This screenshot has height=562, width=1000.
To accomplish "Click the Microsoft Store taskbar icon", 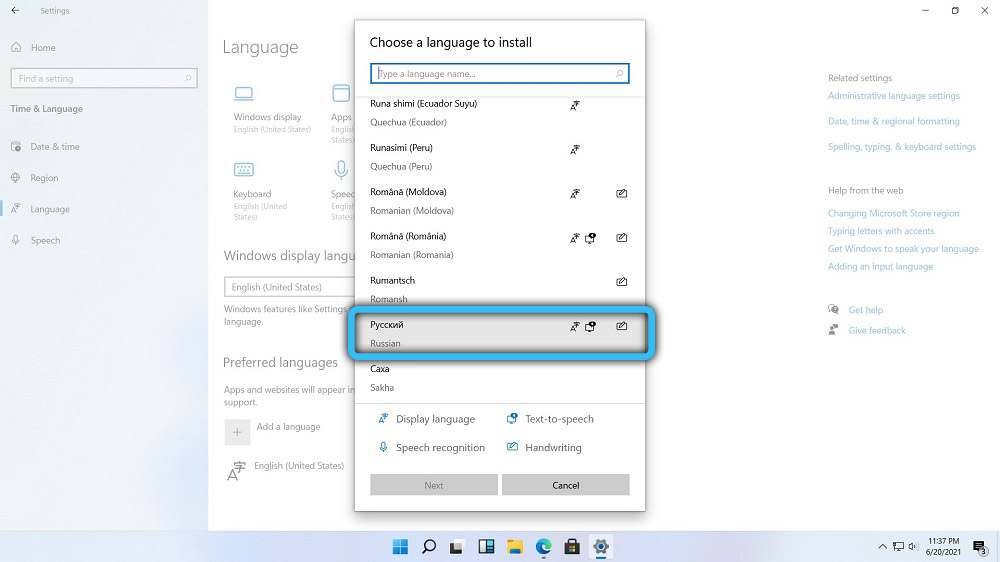I will (572, 547).
